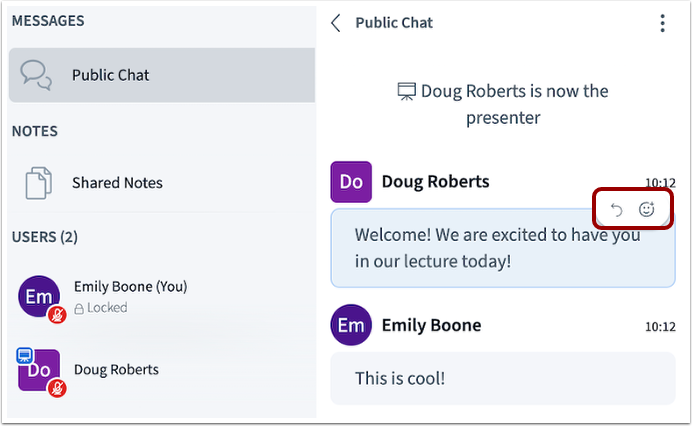This screenshot has width=692, height=426.
Task: Click Doug Roberts' avatar in the users list
Action: 39,370
